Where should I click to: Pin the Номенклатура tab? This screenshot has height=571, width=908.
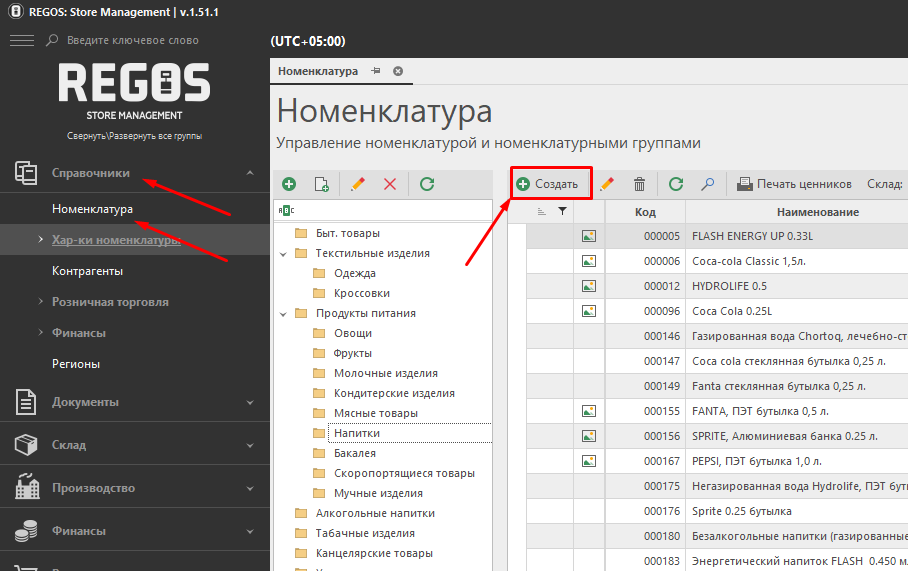pyautogui.click(x=376, y=71)
